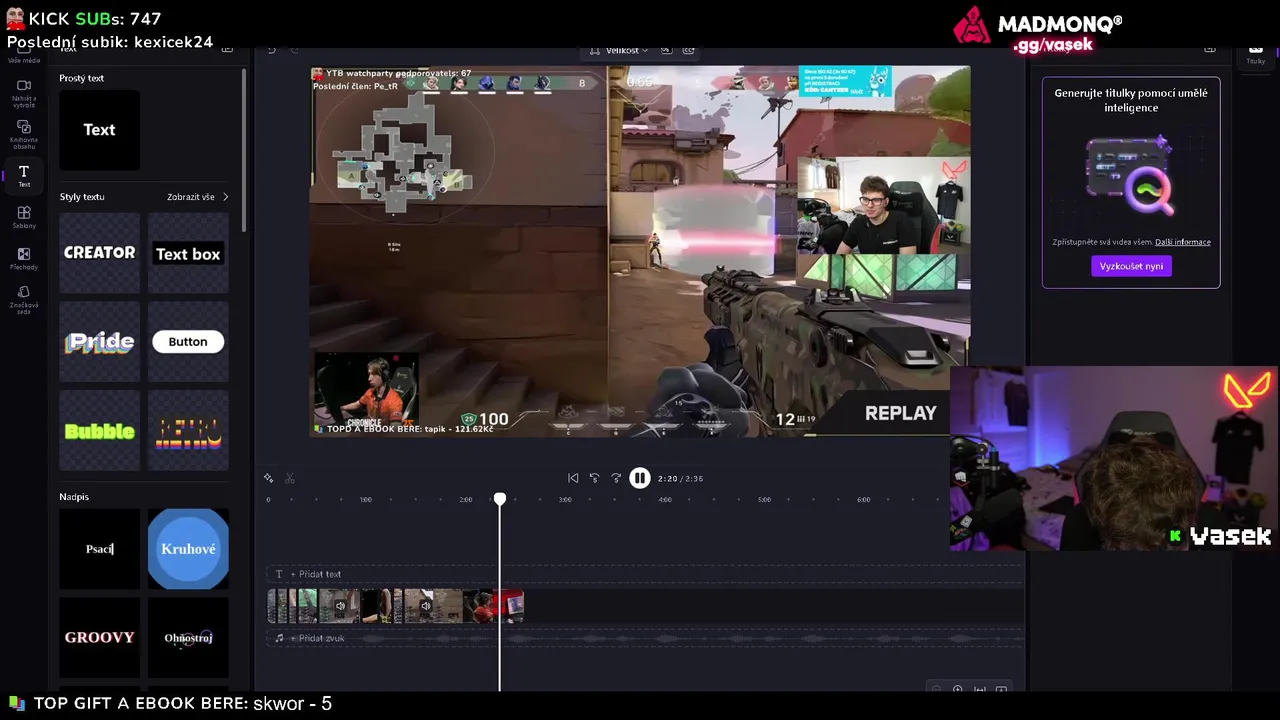Screen dimensions: 1280x720
Task: Choose the Ohňostroj fireworks title
Action: [x=188, y=638]
